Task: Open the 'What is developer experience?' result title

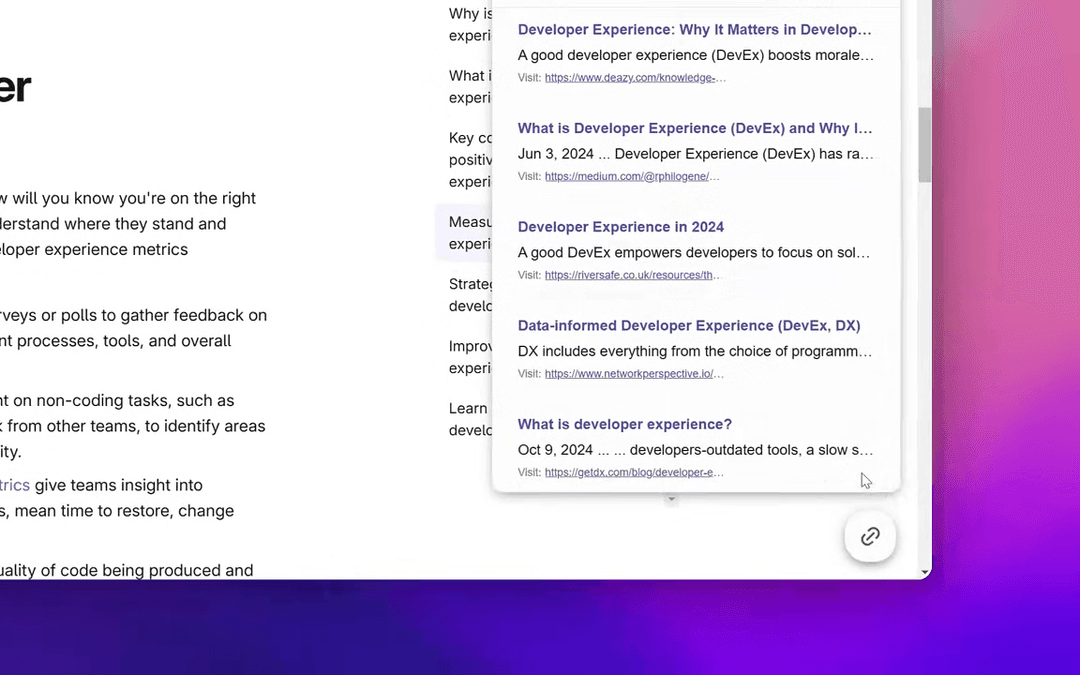Action: point(624,424)
